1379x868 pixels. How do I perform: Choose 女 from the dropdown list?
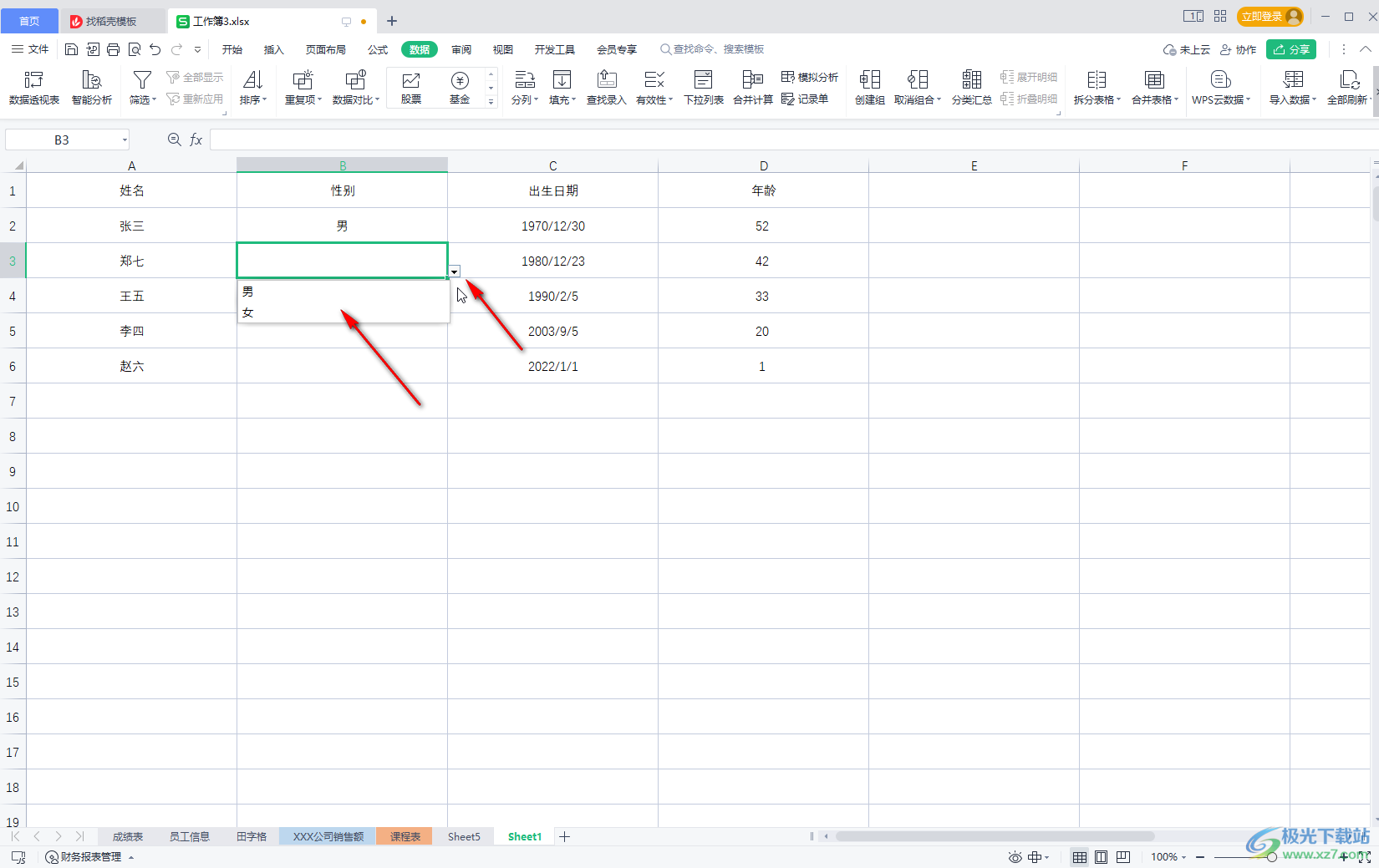pyautogui.click(x=343, y=312)
